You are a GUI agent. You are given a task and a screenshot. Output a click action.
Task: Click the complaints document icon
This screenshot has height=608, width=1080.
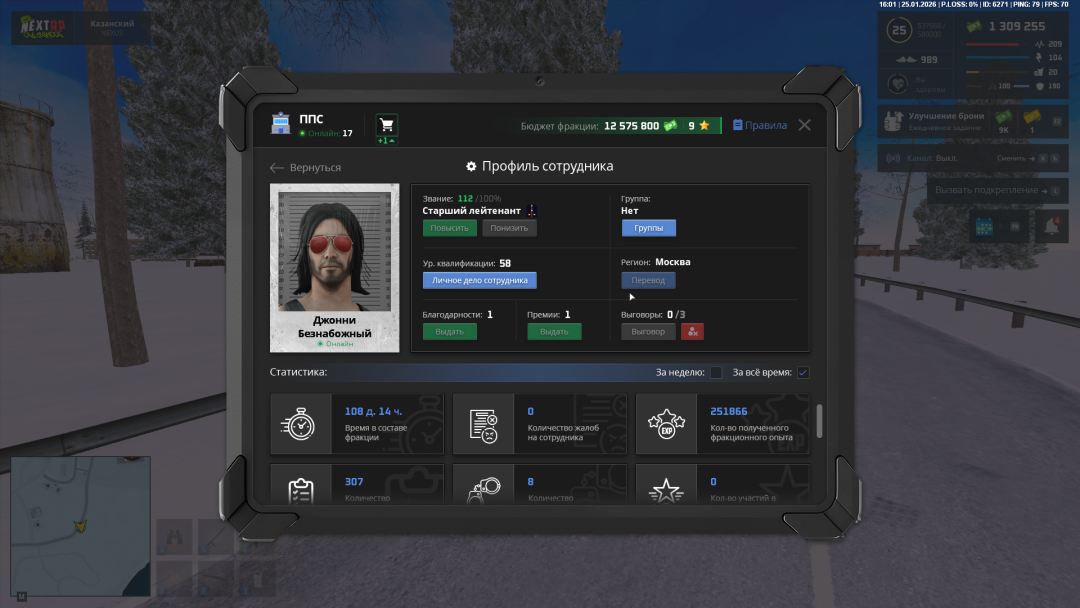tap(483, 424)
